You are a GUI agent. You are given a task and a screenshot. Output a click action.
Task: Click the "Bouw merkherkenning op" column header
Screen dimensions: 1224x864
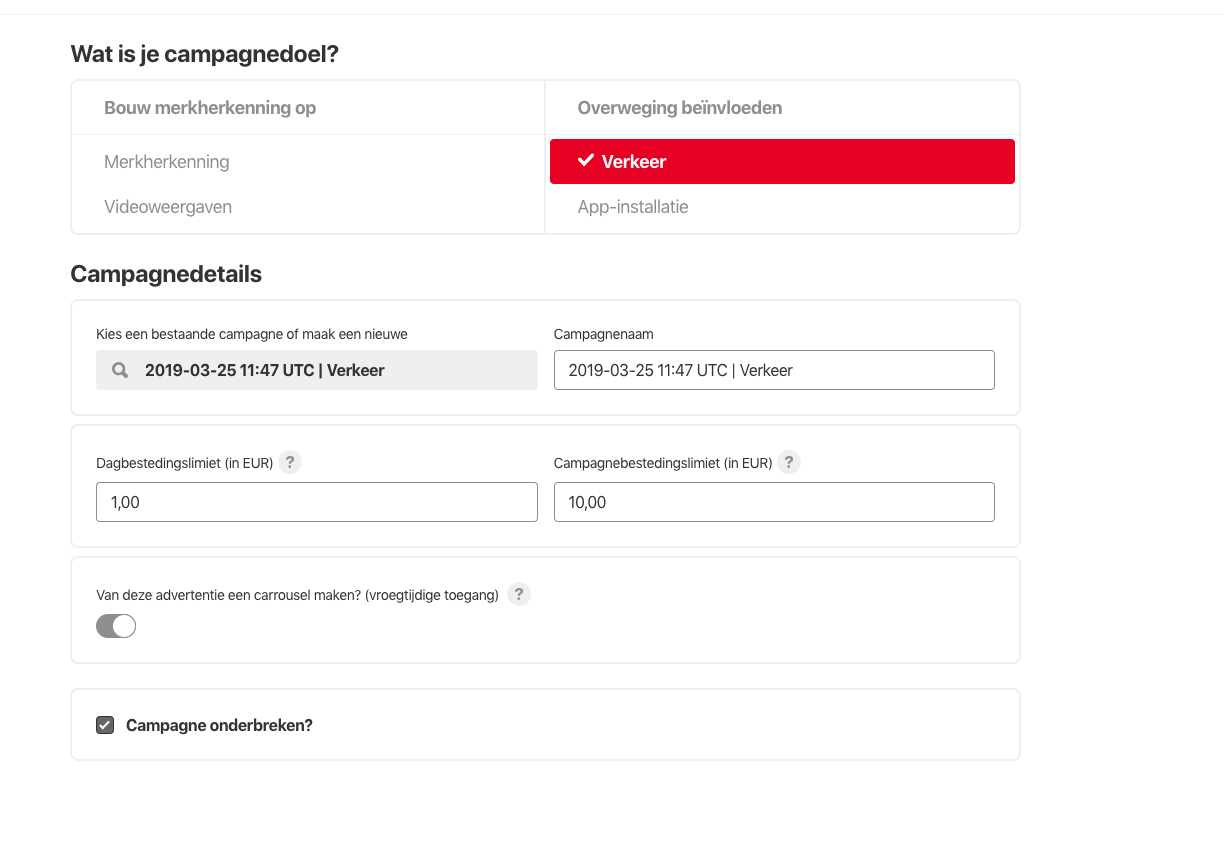(210, 108)
